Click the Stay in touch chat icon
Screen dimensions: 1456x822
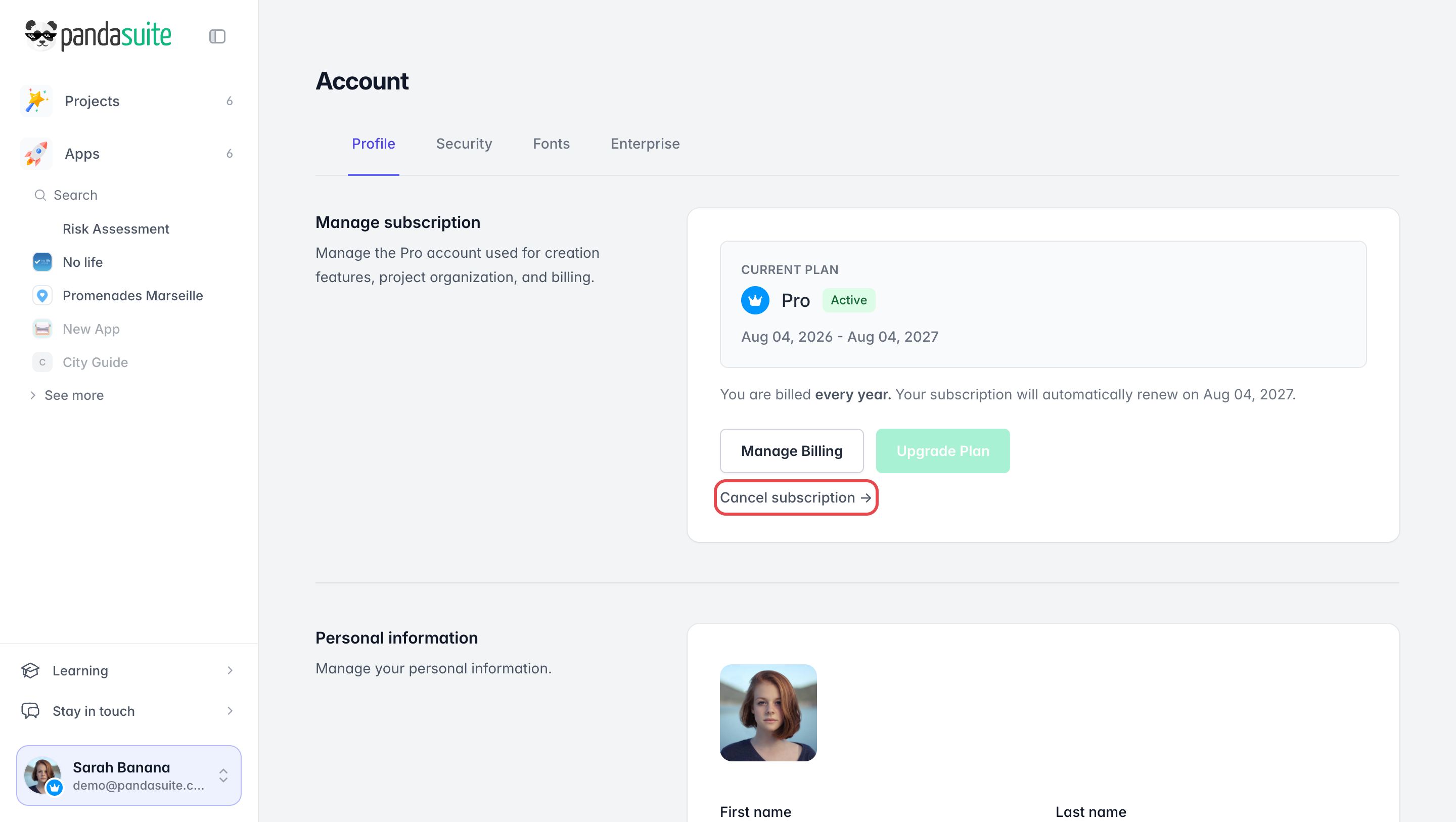(x=30, y=711)
